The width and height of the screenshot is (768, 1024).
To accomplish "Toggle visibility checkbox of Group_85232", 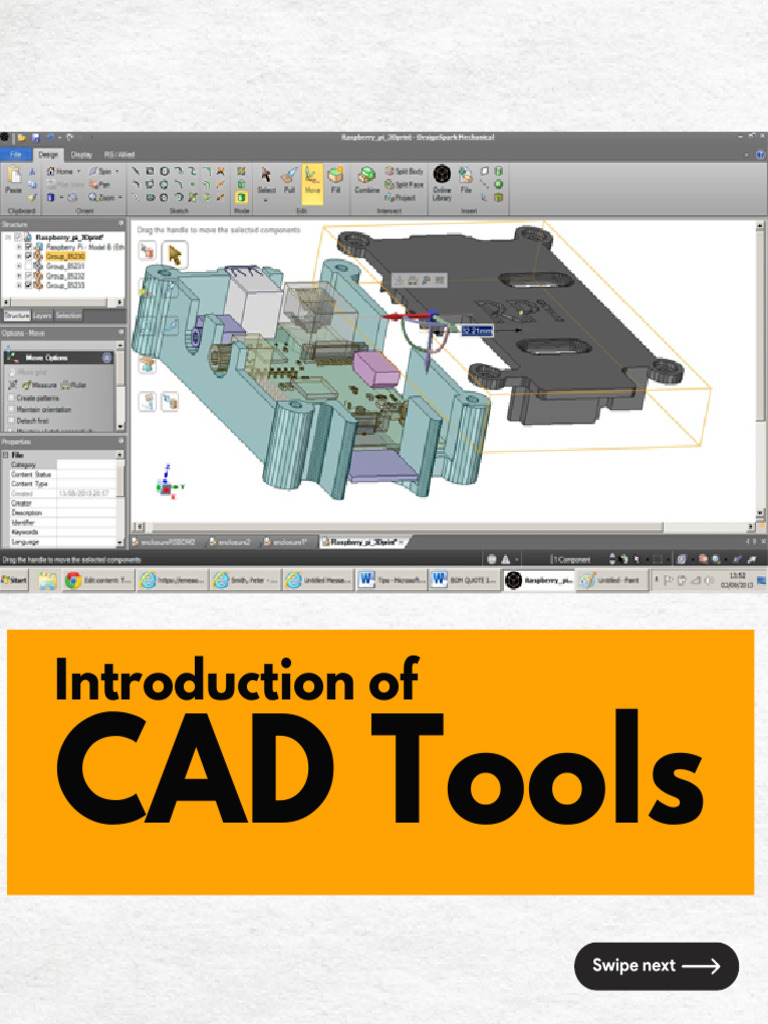I will click(x=28, y=276).
